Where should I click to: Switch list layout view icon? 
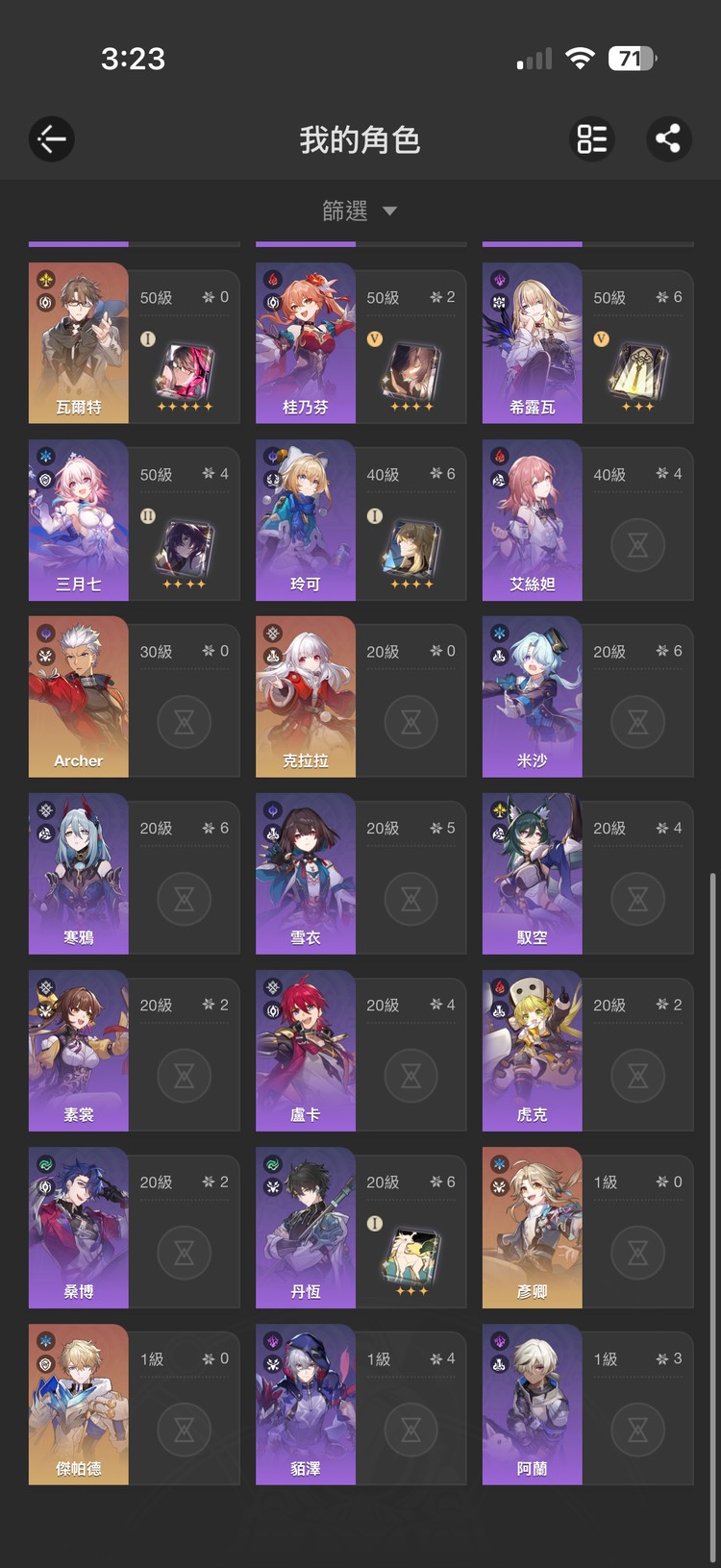[x=592, y=139]
